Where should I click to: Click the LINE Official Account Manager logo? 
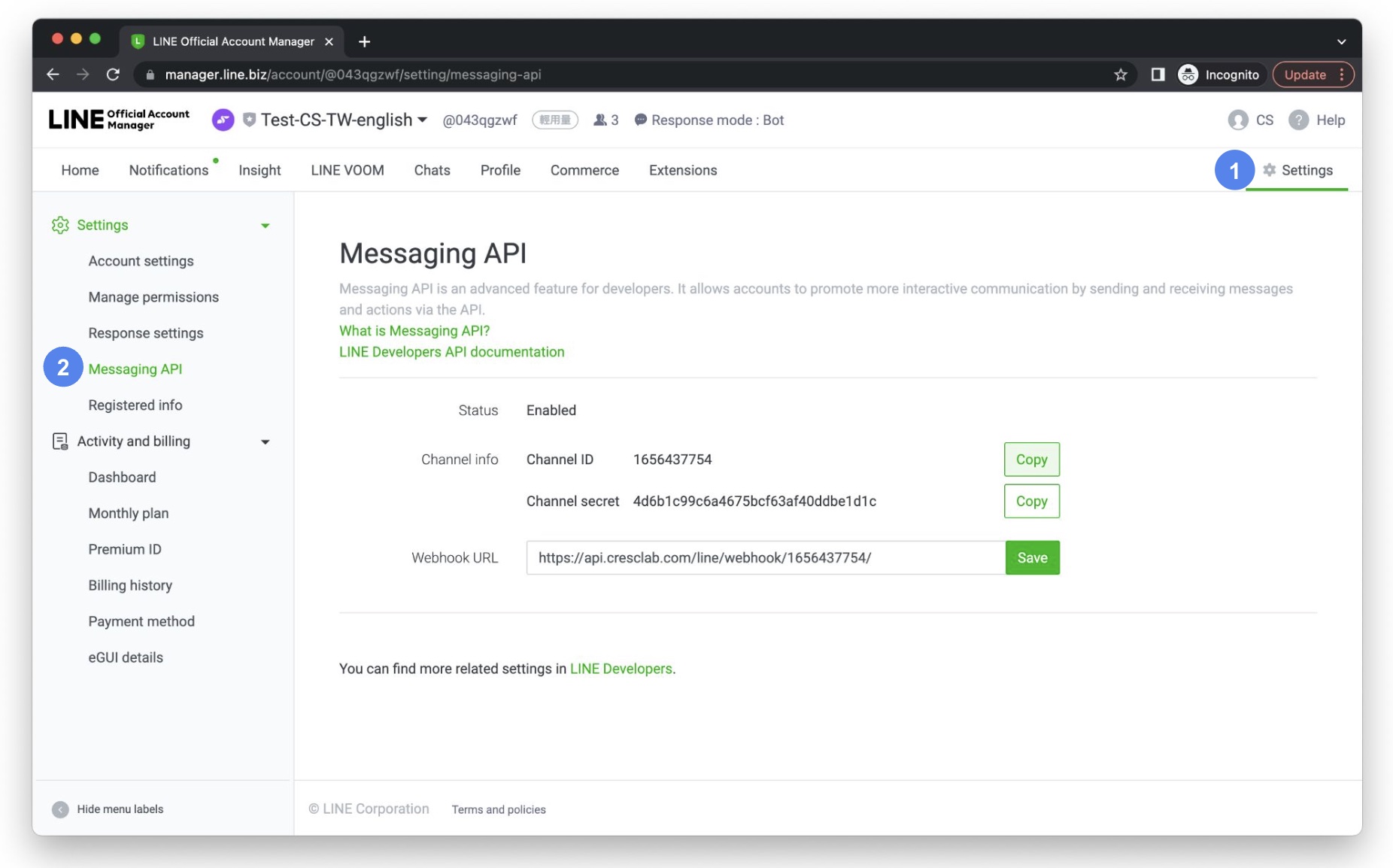[x=117, y=119]
